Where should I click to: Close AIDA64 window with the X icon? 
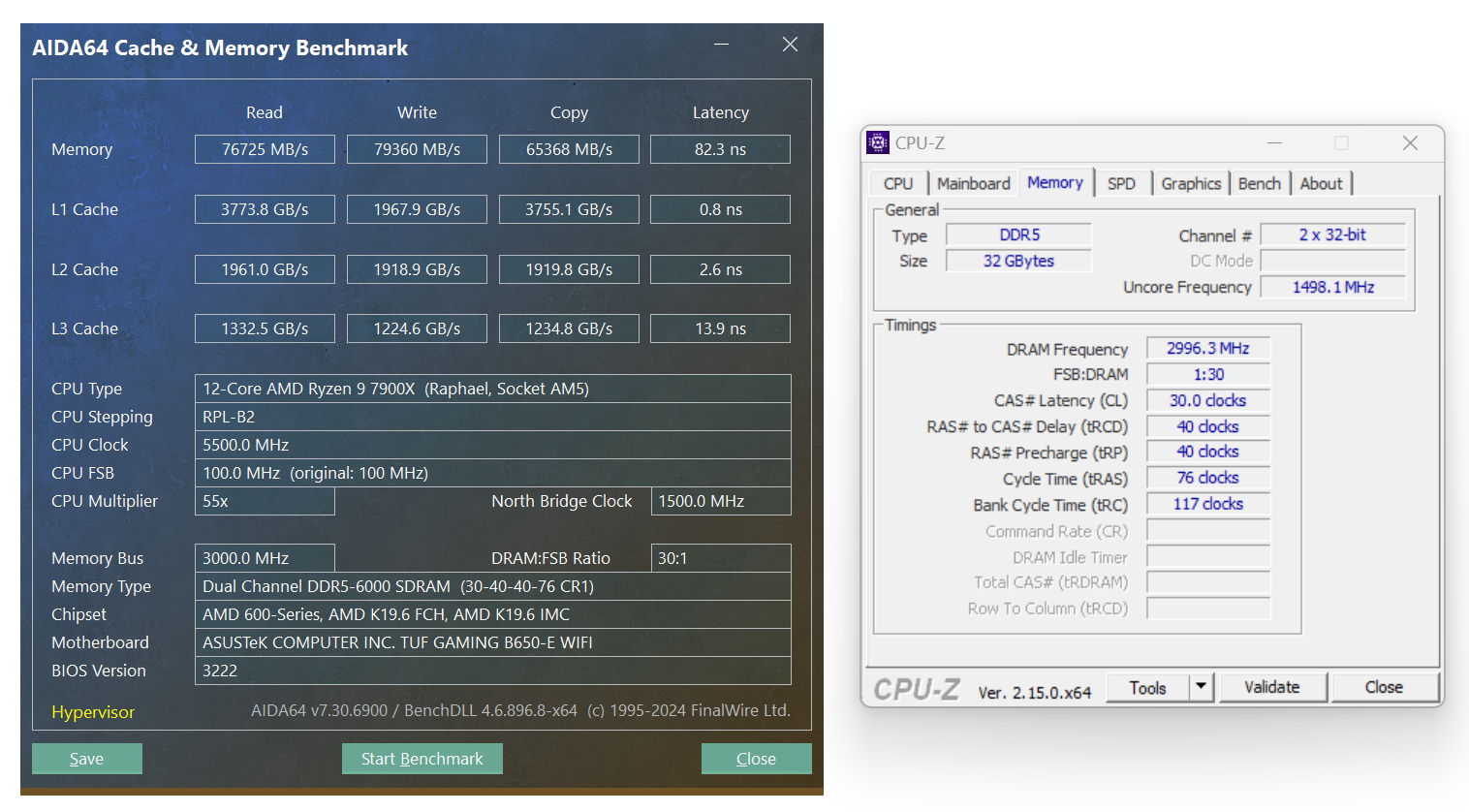point(790,45)
